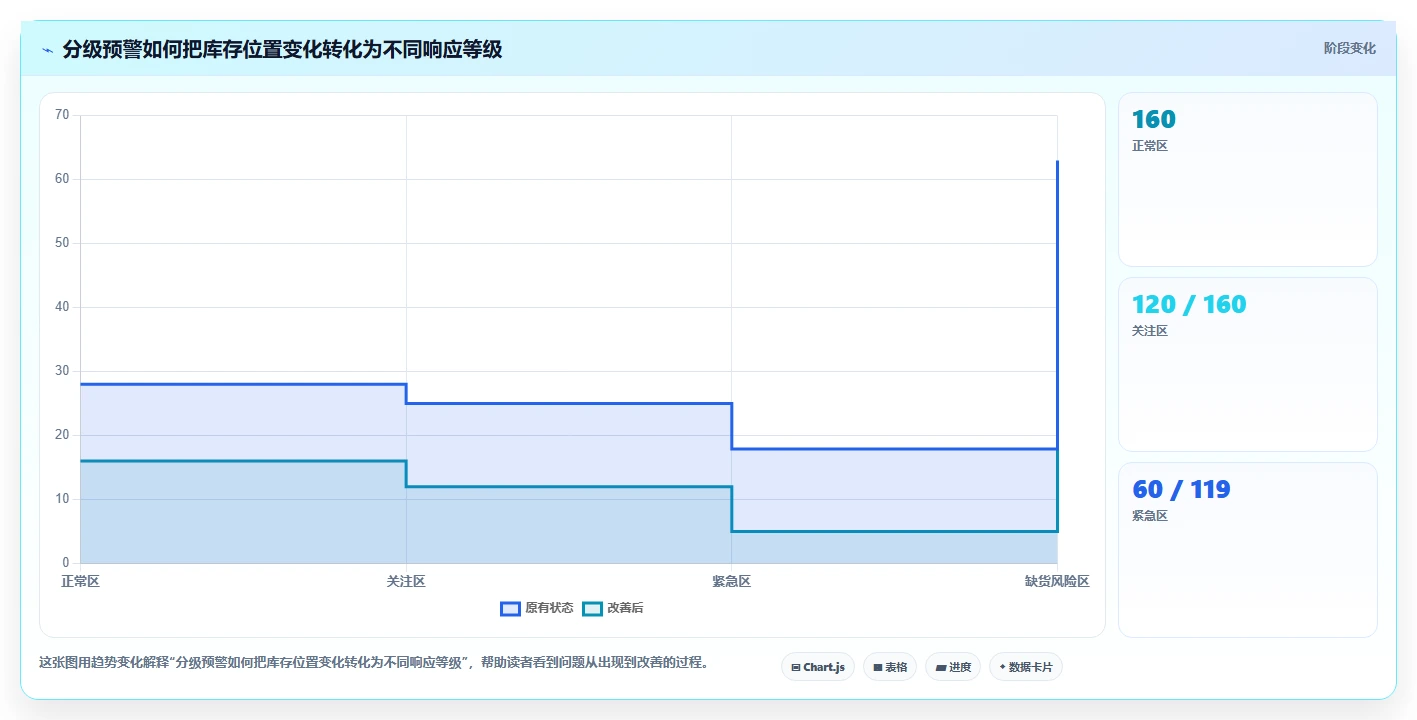Toggle the 原有状态 legend swatch
This screenshot has height=720, width=1417.
(510, 609)
